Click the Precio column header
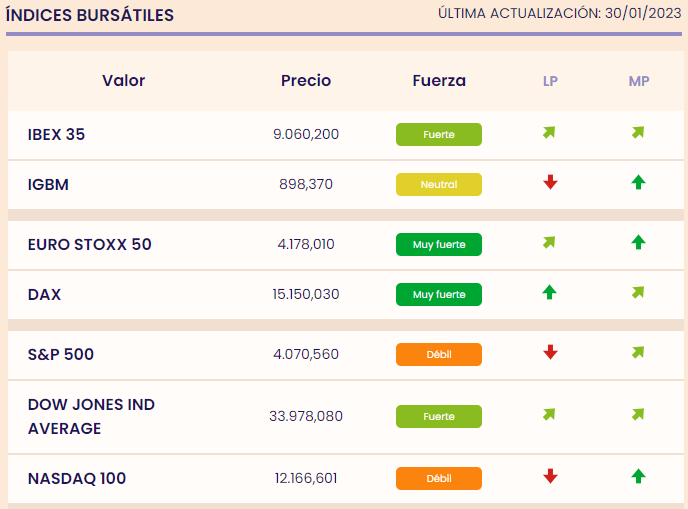 (x=306, y=81)
